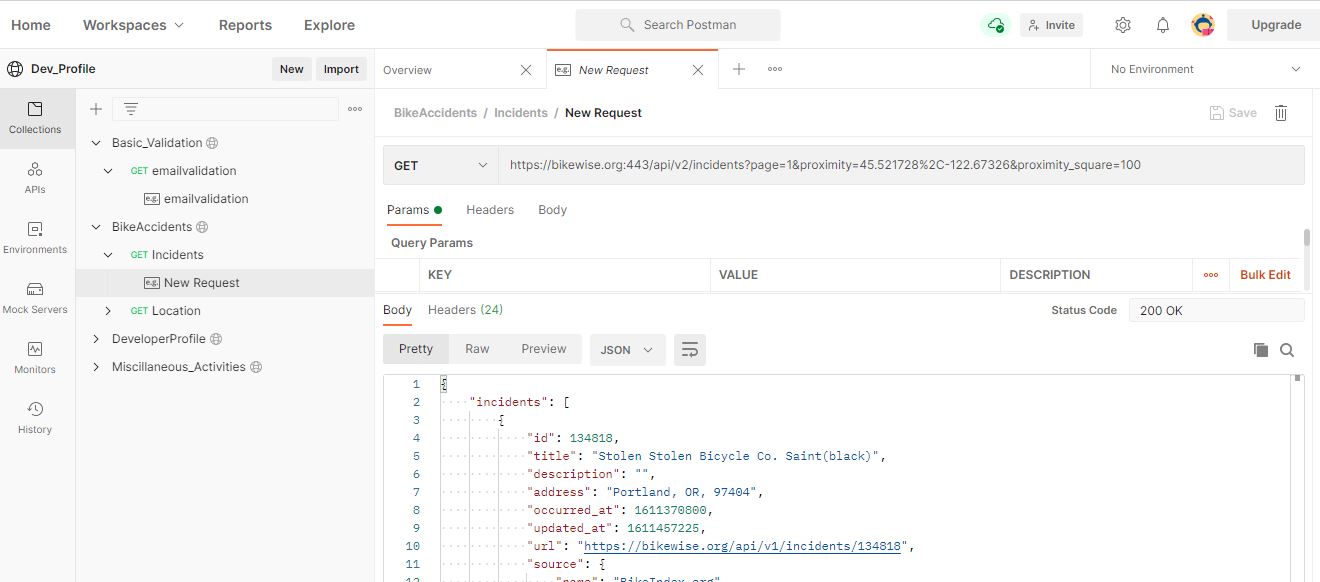Viewport: 1320px width, 582px height.
Task: Open the APIs sidebar panel
Action: (x=36, y=178)
